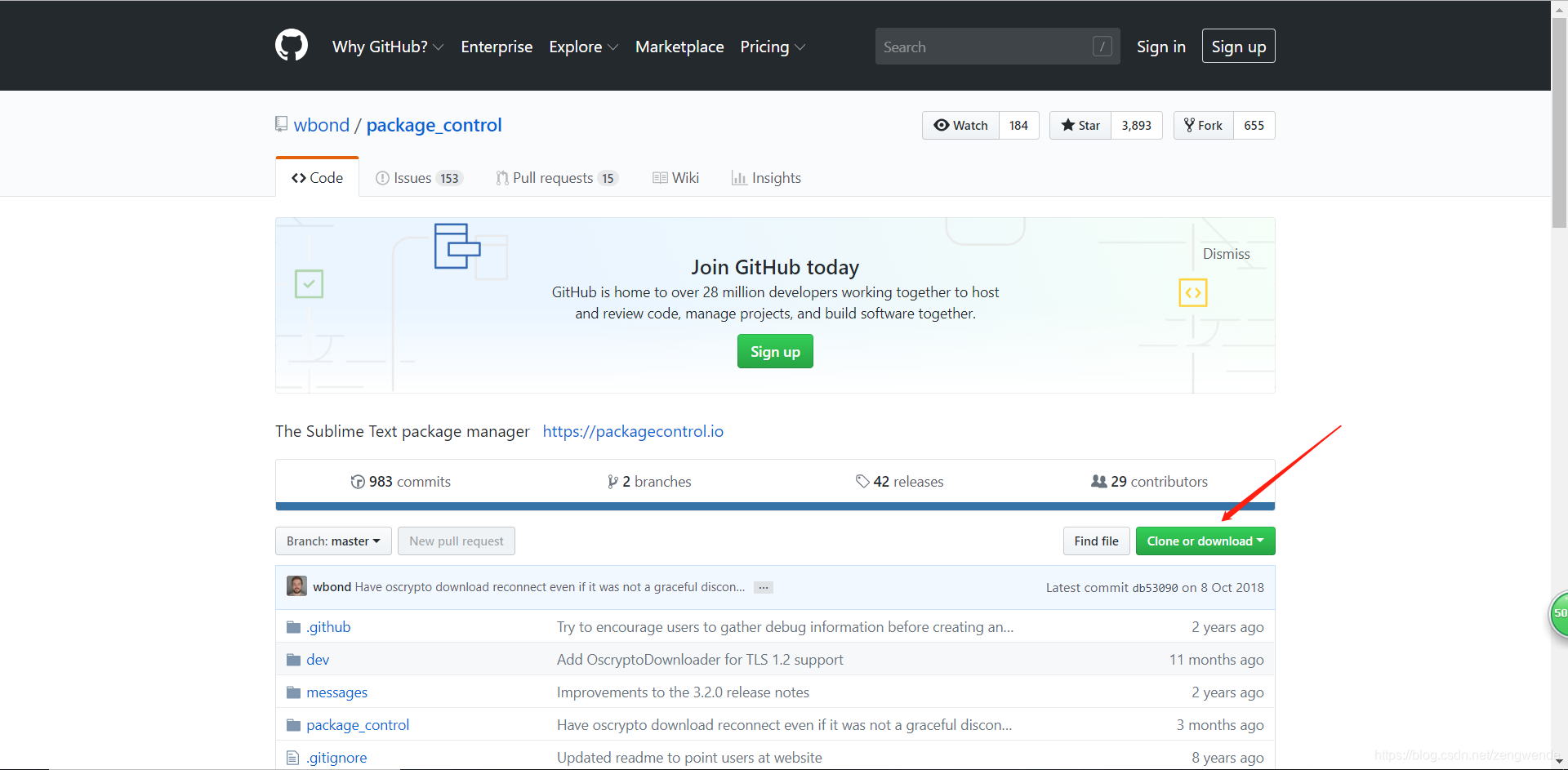This screenshot has width=1568, height=770.
Task: Open the dev folder
Action: point(318,660)
